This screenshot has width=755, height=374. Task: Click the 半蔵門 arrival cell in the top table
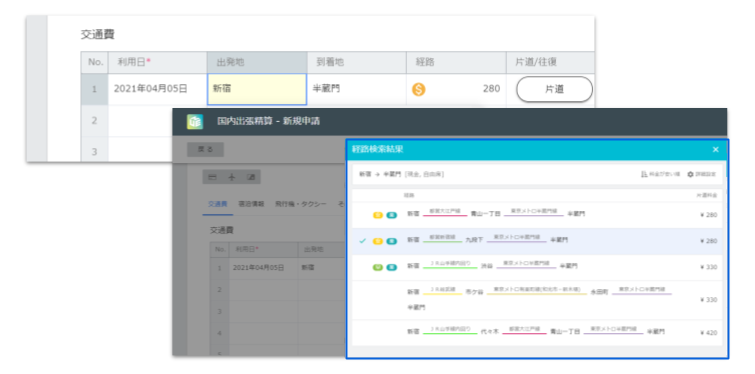coord(356,89)
